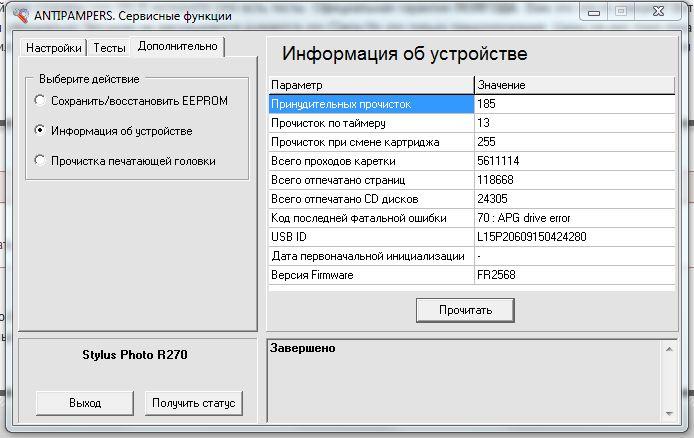Select the Всего отпечатано страниц row
The image size is (694, 438).
click(x=472, y=180)
